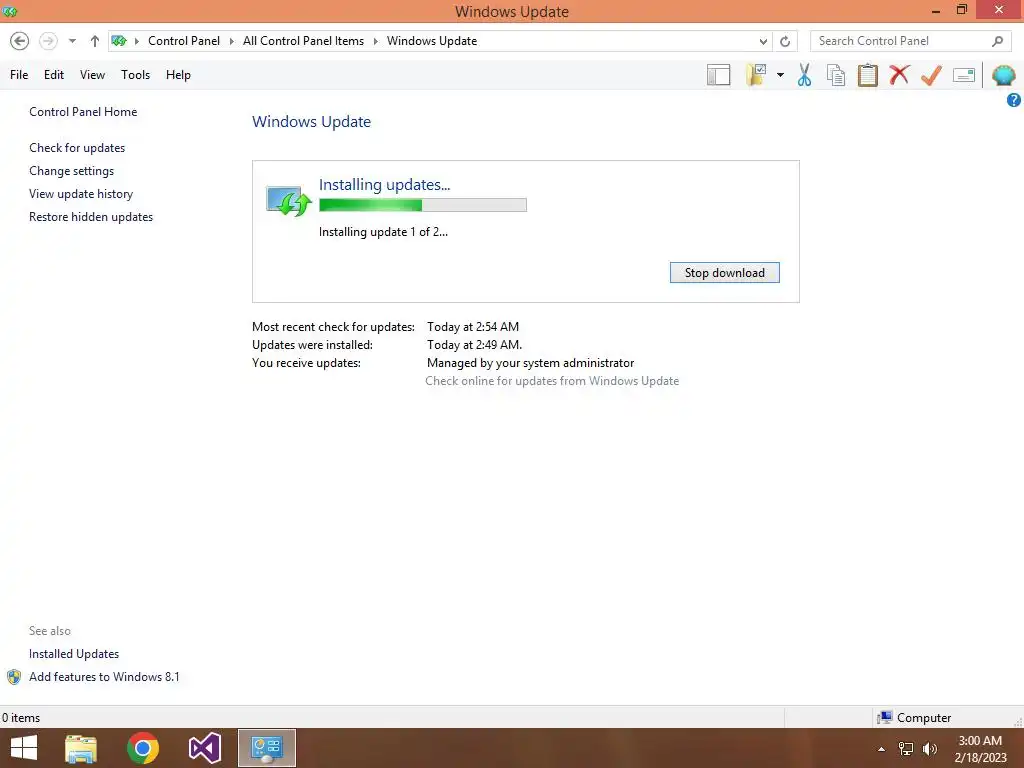
Task: Expand the arrow after All Control Panel Items
Action: (x=376, y=41)
